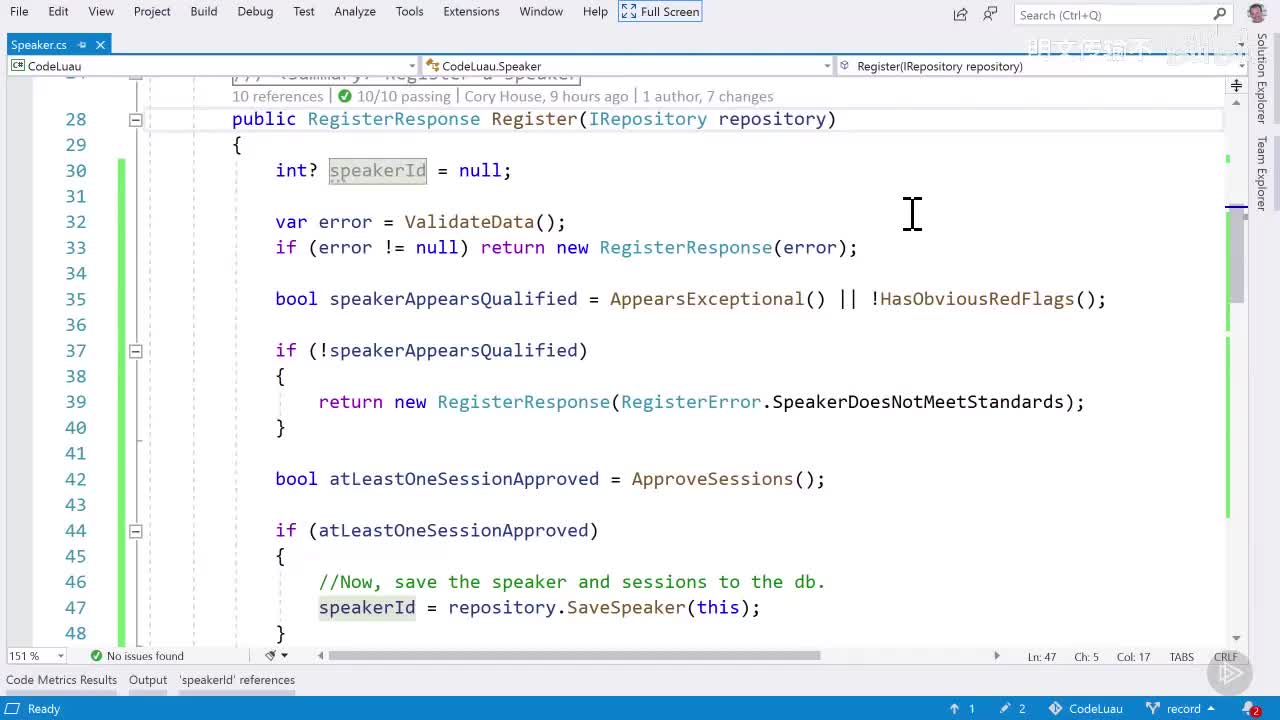
Task: Click AppearsExceptional on line 35
Action: [707, 299]
